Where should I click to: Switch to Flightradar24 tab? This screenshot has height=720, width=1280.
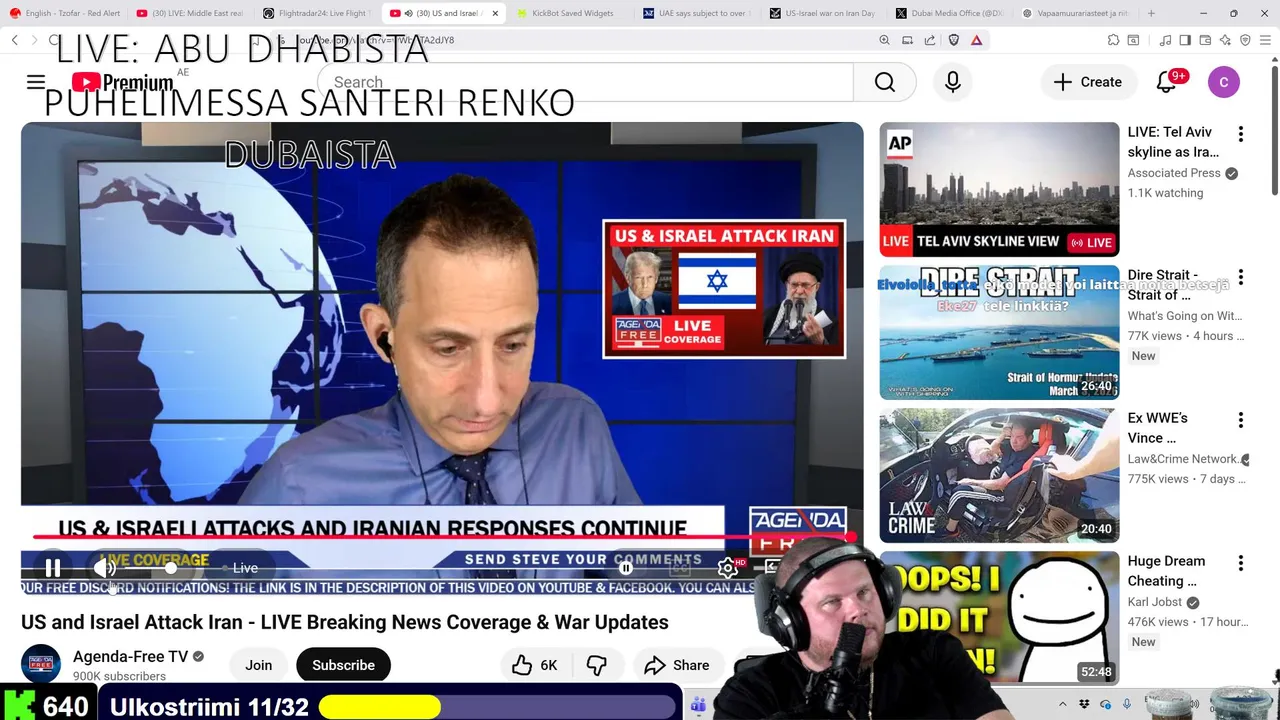point(317,13)
